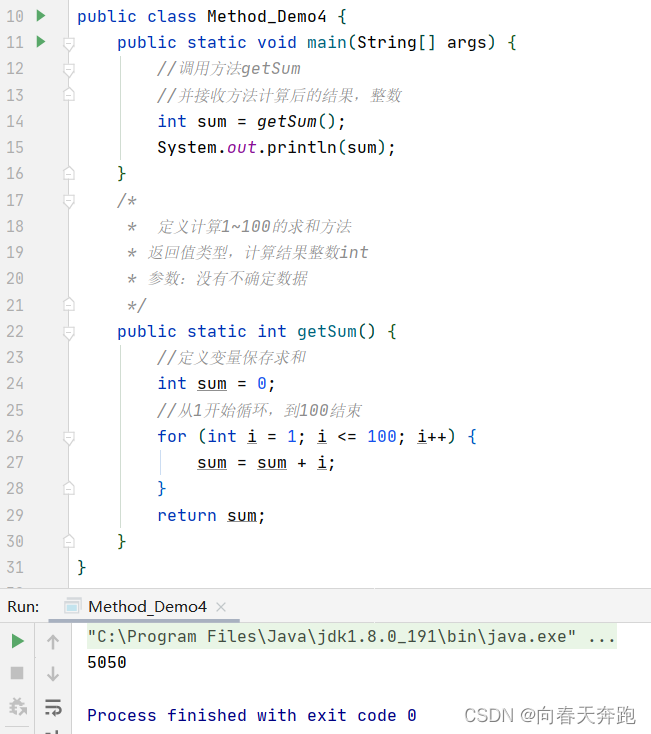The width and height of the screenshot is (651, 734).
Task: Collapse main method fold at line 11
Action: [69, 44]
